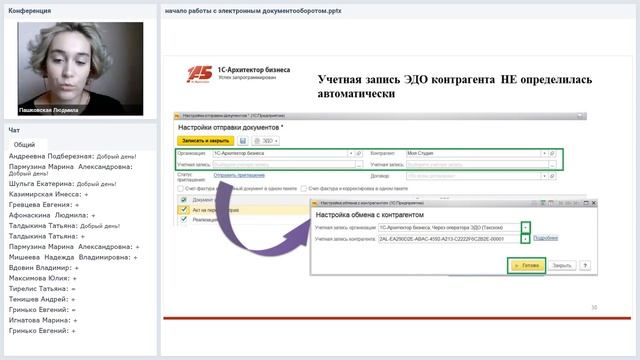
Task: Click the presenter webcam video thumbnail
Action: pyautogui.click(x=80, y=69)
